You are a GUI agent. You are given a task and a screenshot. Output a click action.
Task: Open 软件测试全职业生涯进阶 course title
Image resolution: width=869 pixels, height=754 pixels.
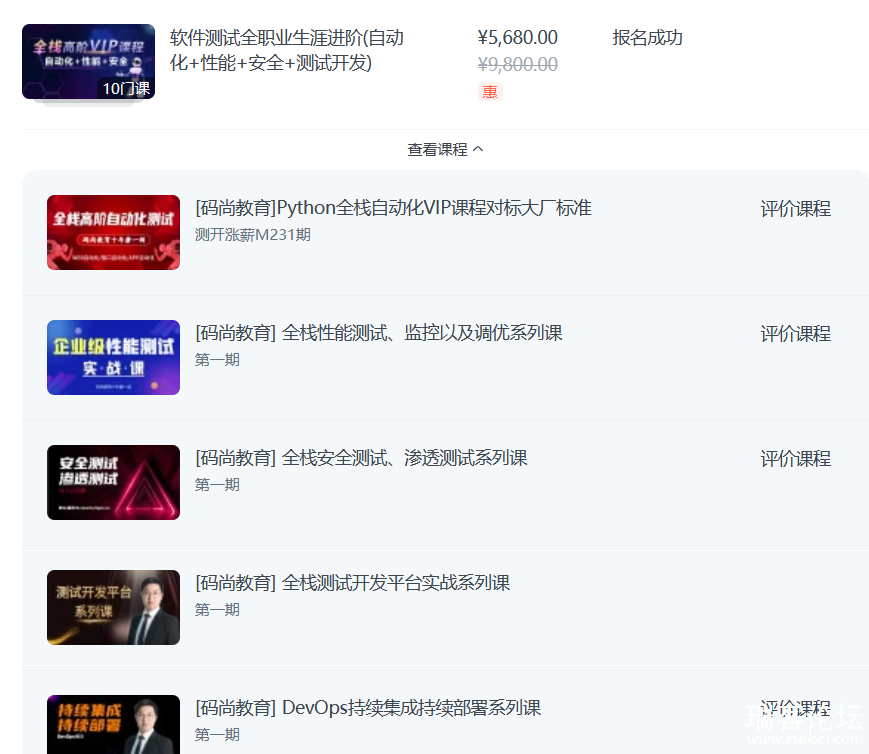(x=287, y=50)
